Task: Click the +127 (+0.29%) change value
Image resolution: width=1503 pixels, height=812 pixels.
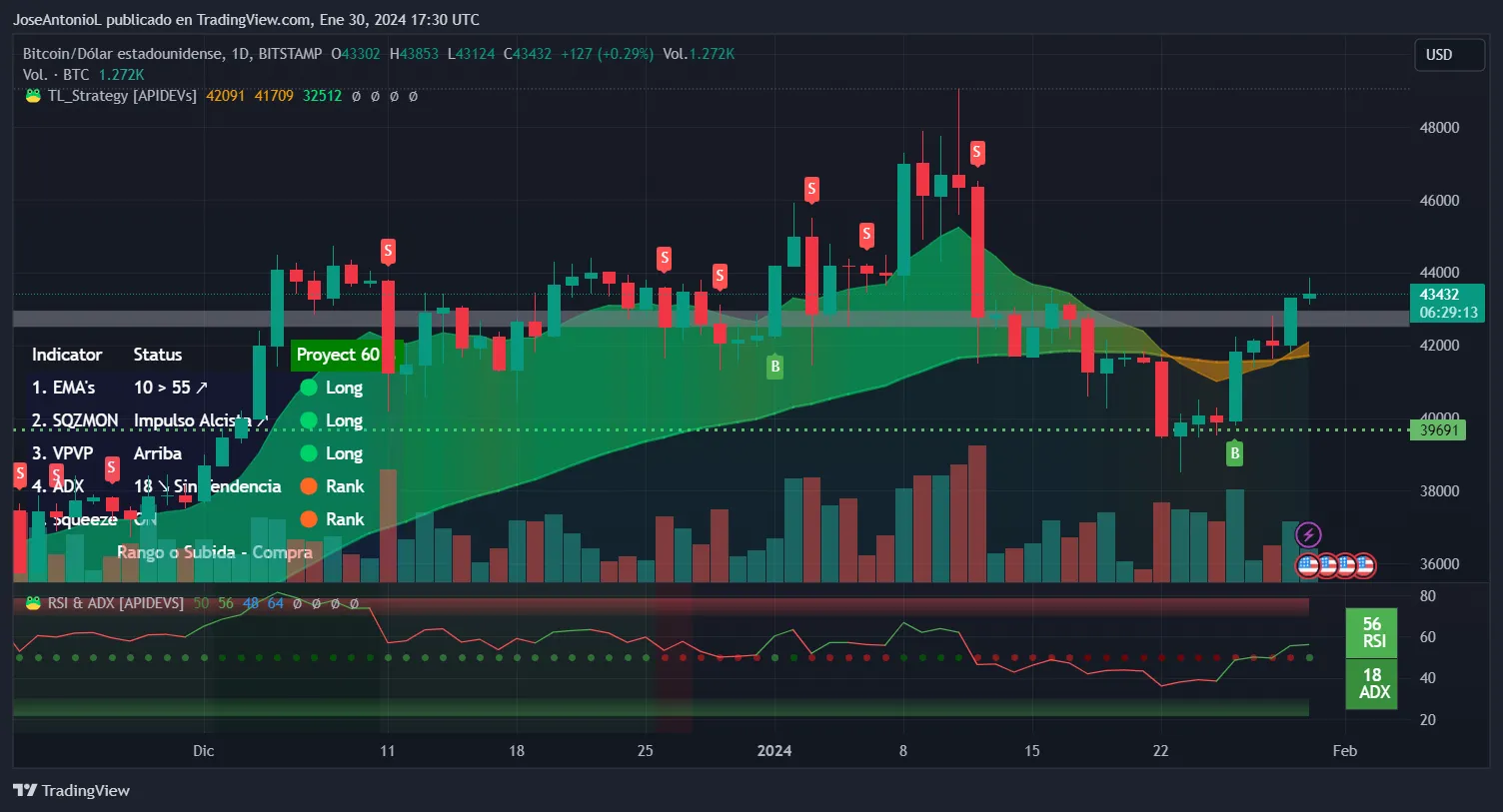Action: point(607,54)
